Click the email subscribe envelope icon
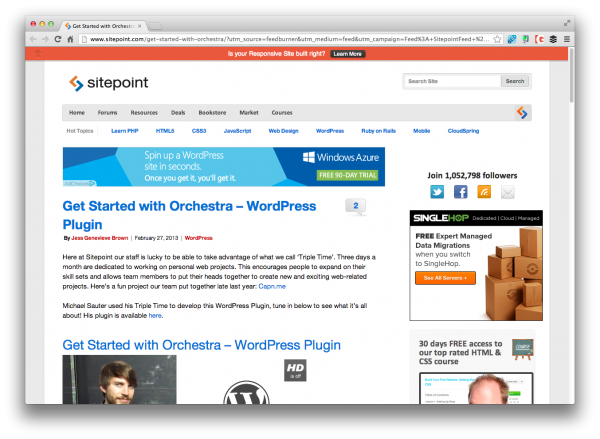This screenshot has height=439, width=600. (508, 192)
